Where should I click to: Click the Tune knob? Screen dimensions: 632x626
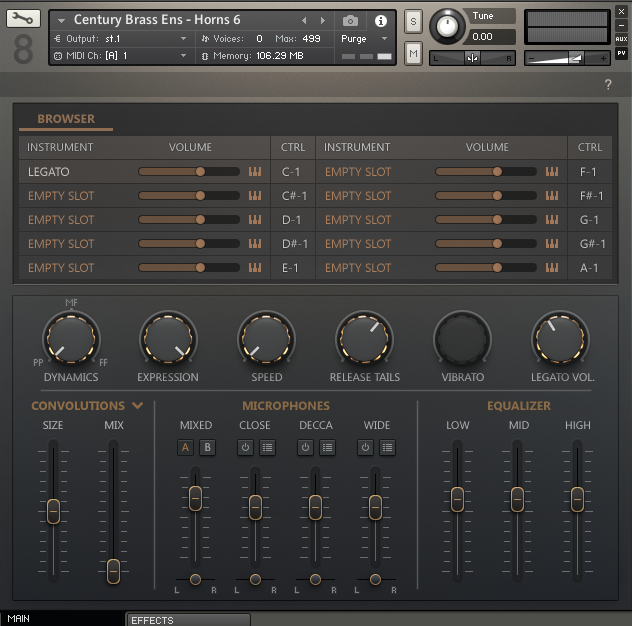tap(447, 27)
